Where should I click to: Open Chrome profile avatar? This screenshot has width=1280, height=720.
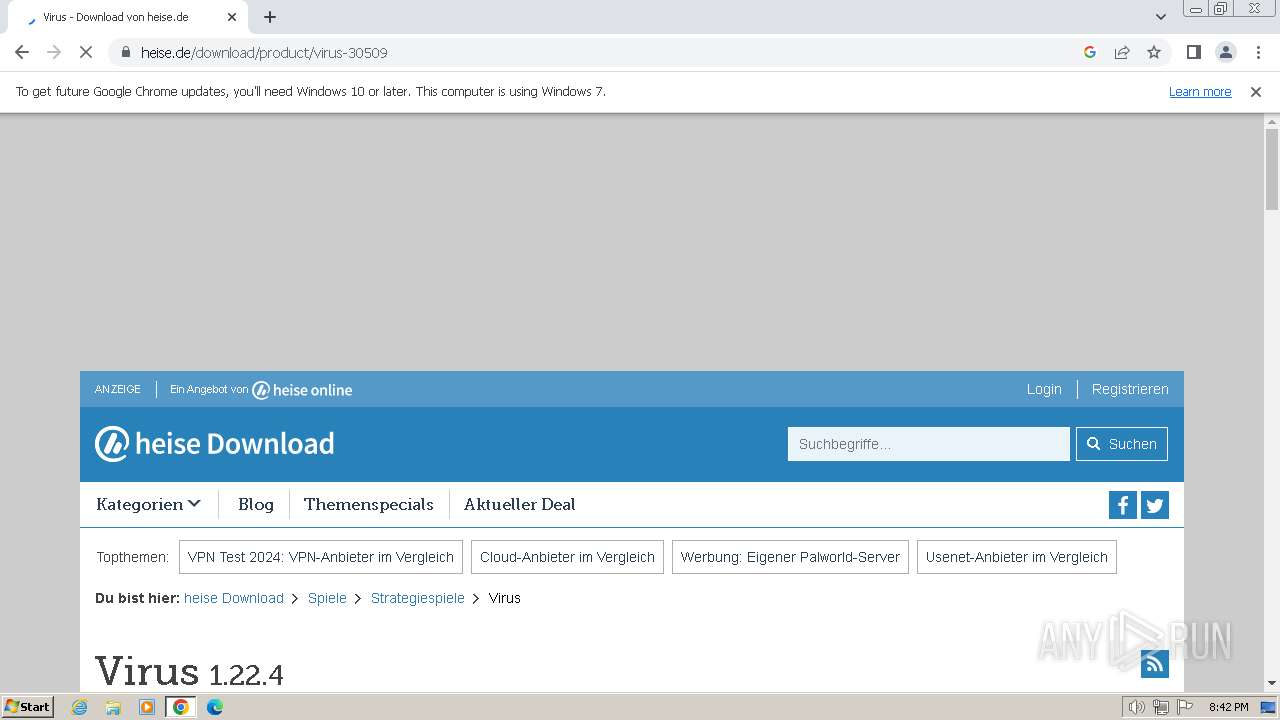click(x=1226, y=52)
